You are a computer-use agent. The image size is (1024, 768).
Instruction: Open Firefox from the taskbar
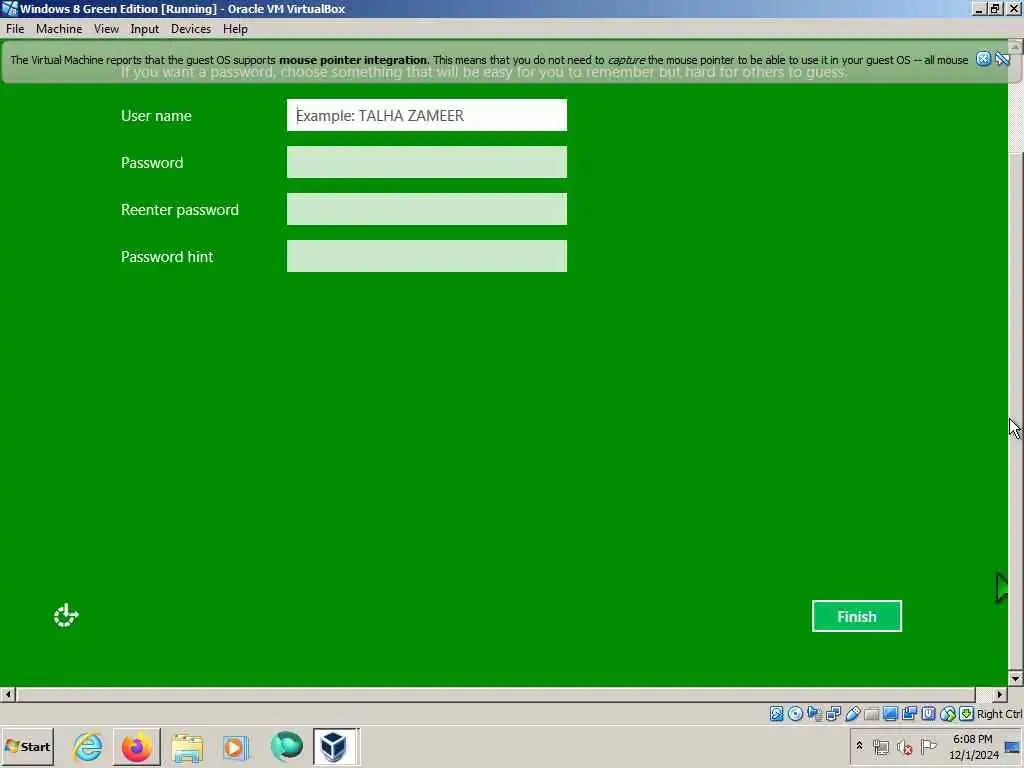tap(136, 746)
